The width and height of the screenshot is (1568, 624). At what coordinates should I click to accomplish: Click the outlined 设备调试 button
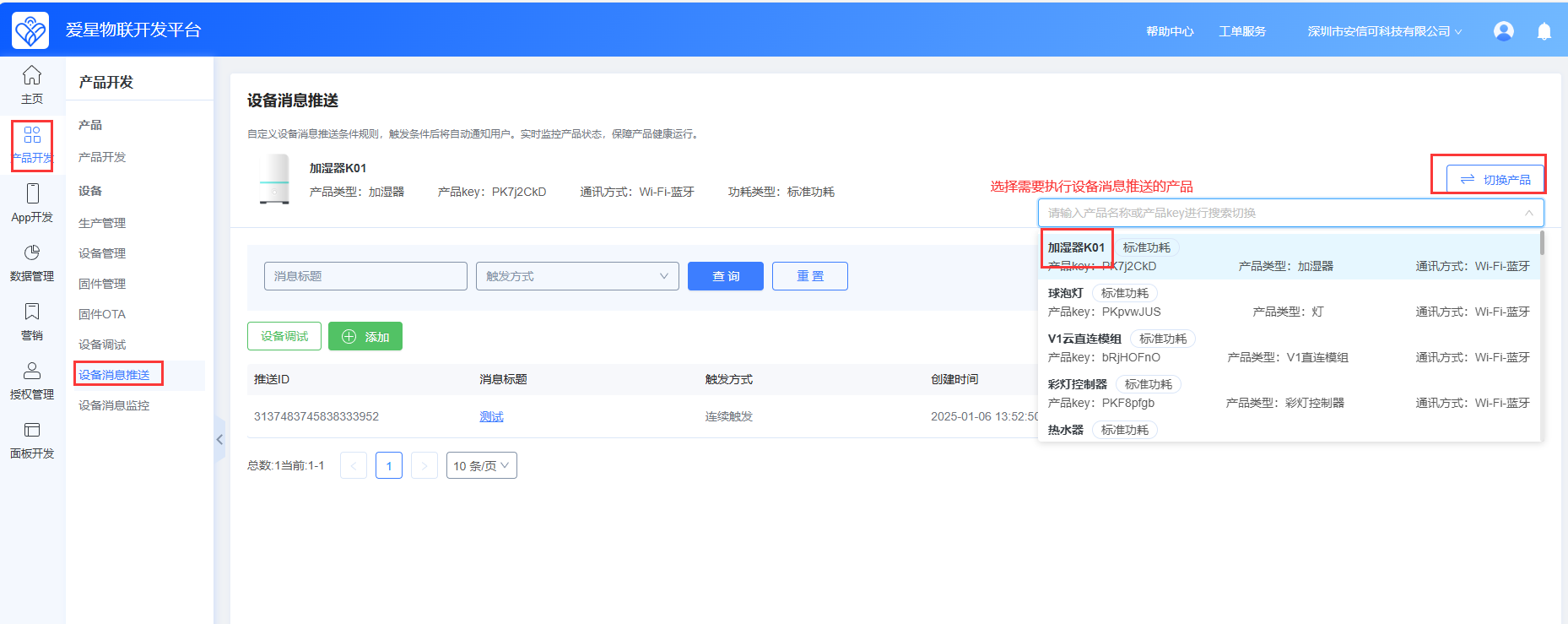284,336
